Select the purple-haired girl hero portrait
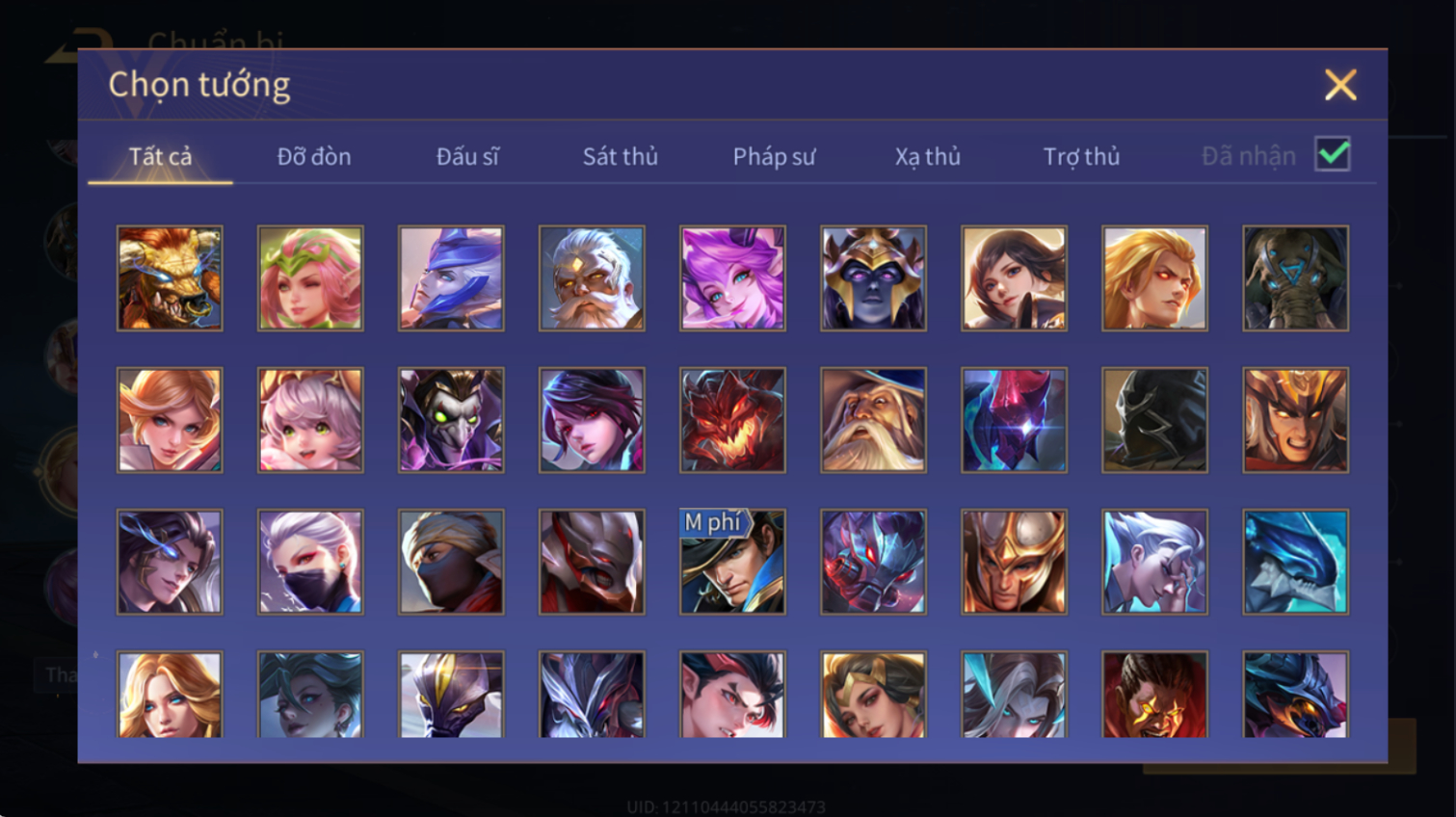1456x817 pixels. [x=732, y=278]
